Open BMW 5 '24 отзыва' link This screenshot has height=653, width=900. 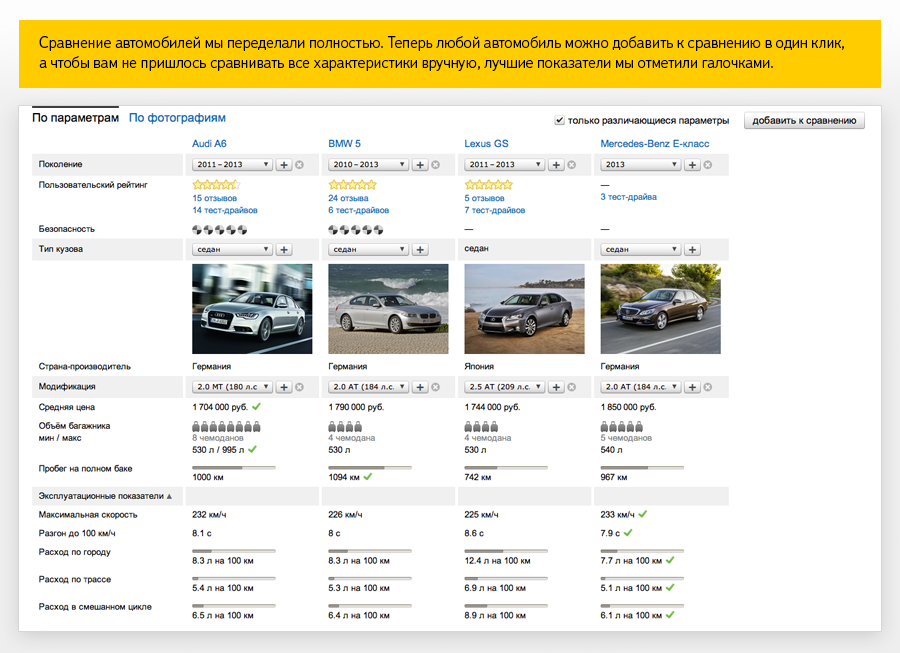[x=348, y=198]
